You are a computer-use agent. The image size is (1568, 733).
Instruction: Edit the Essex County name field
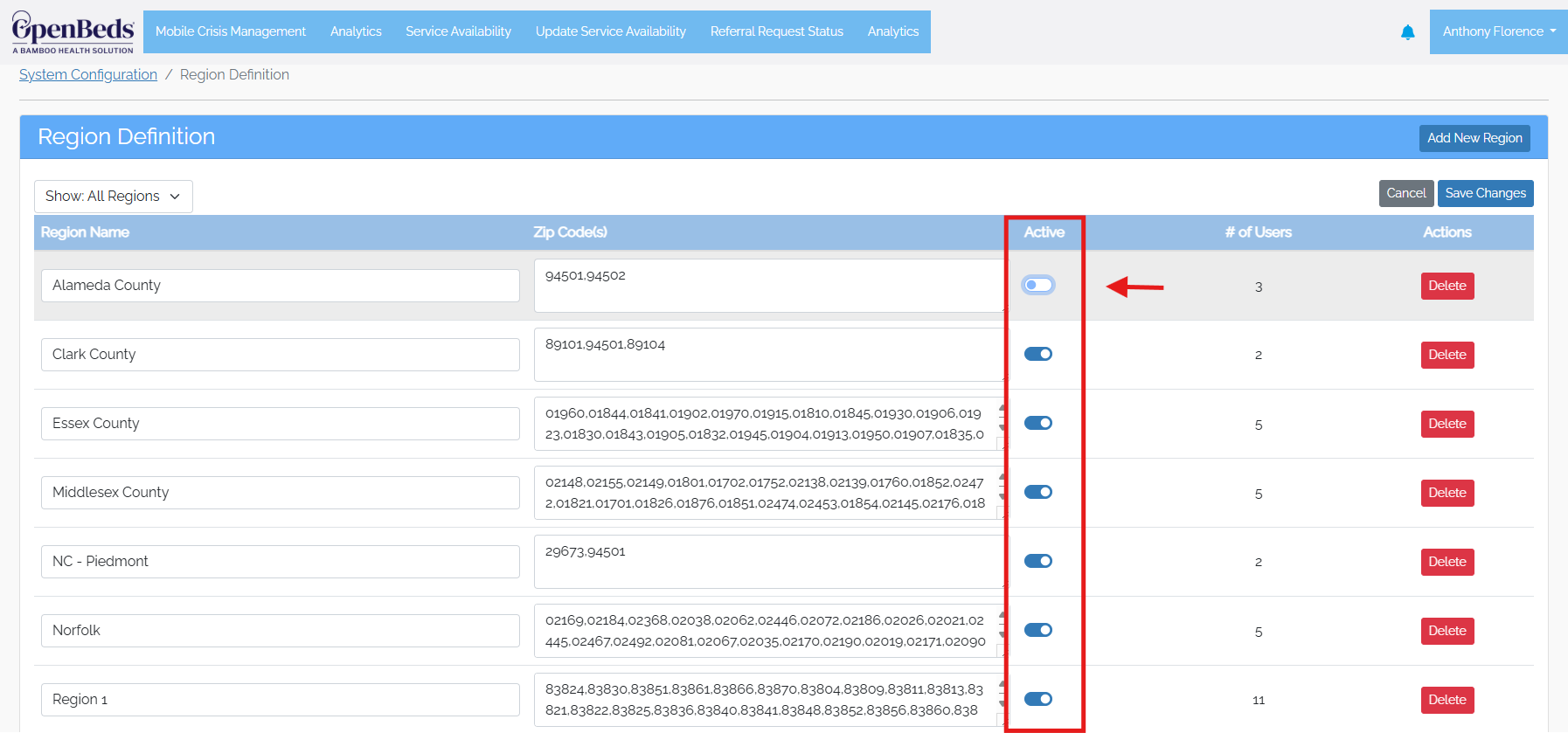[x=281, y=424]
